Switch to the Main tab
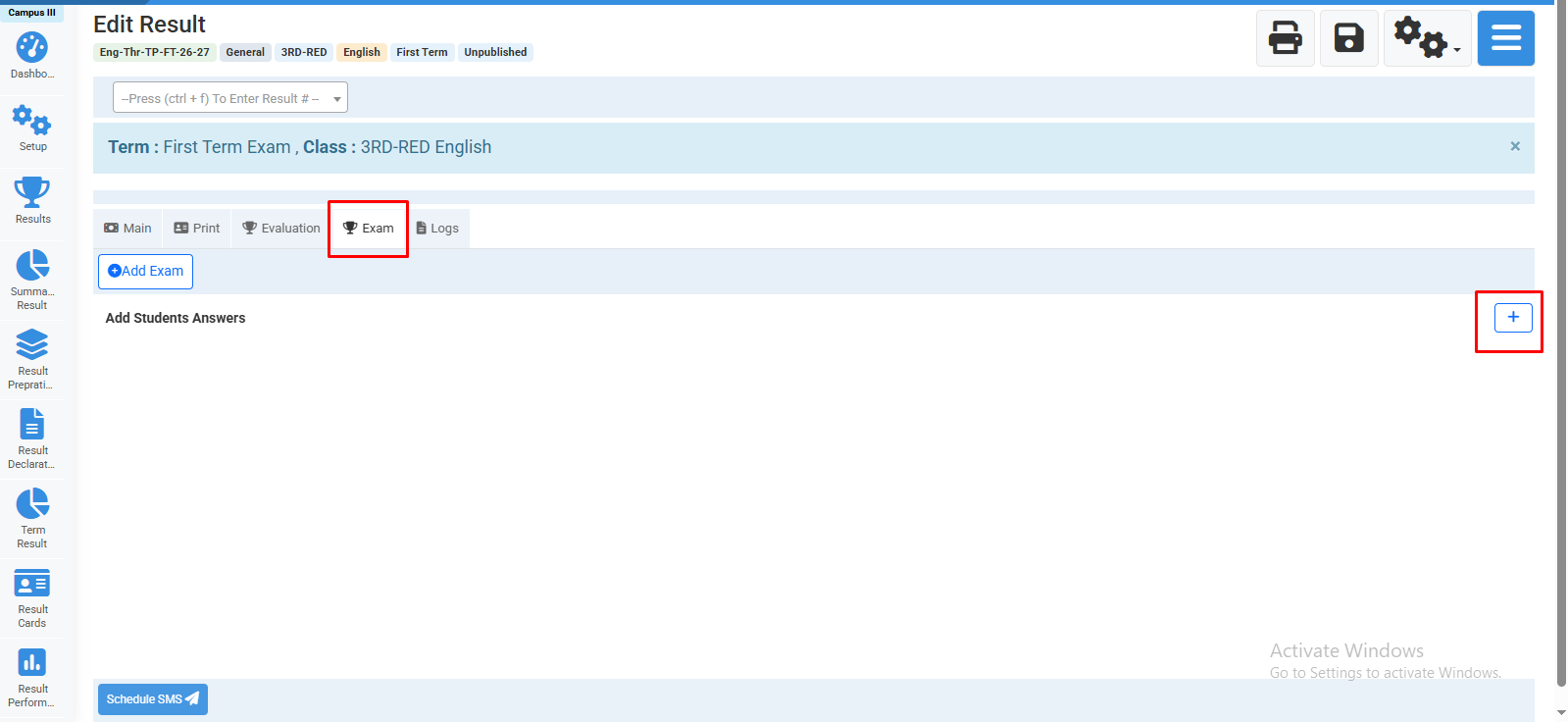 tap(127, 228)
